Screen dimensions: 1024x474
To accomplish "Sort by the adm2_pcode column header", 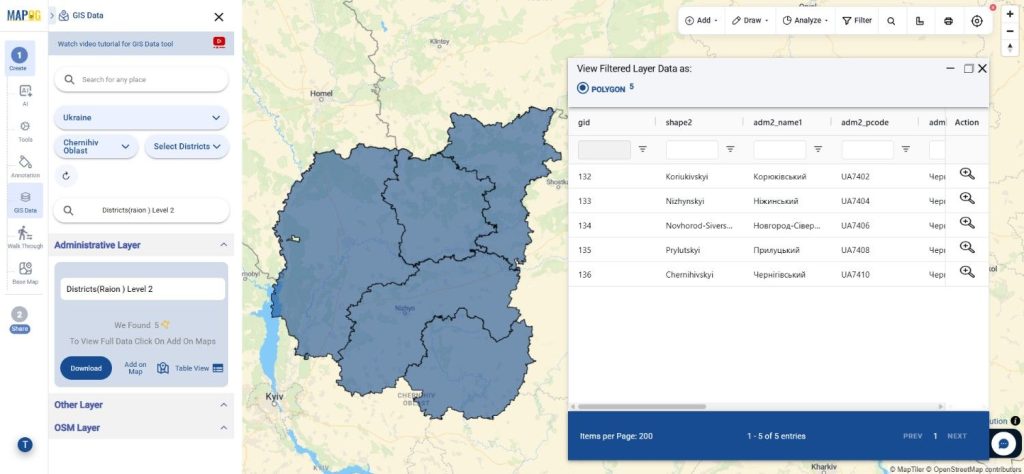I will pos(865,122).
